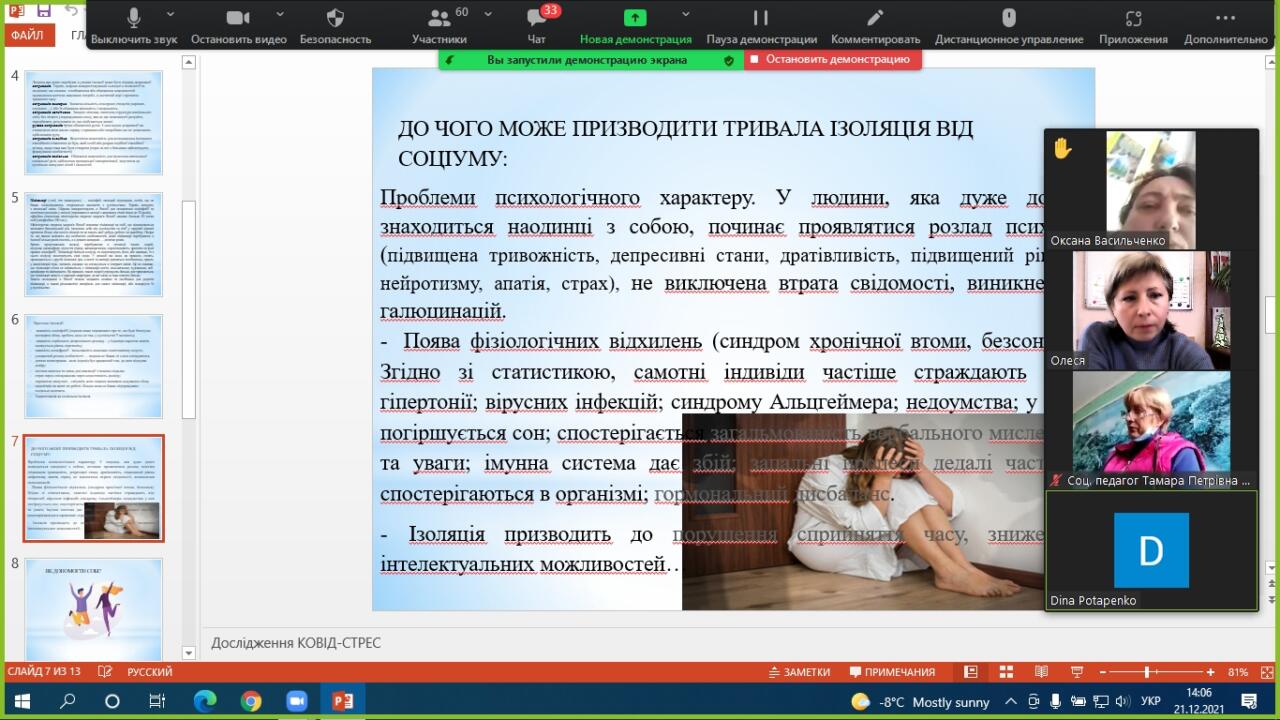This screenshot has width=1280, height=720.
Task: Pause sharing with Пауза демонстрации
Action: tap(761, 27)
